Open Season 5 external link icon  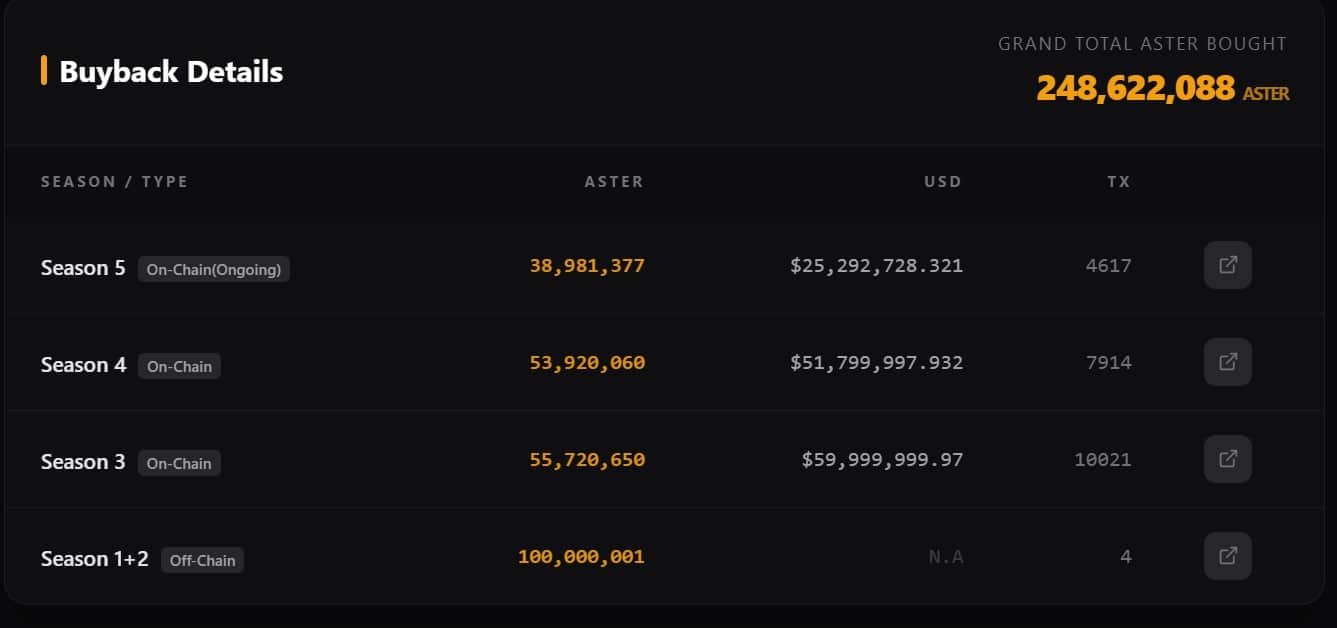tap(1227, 265)
